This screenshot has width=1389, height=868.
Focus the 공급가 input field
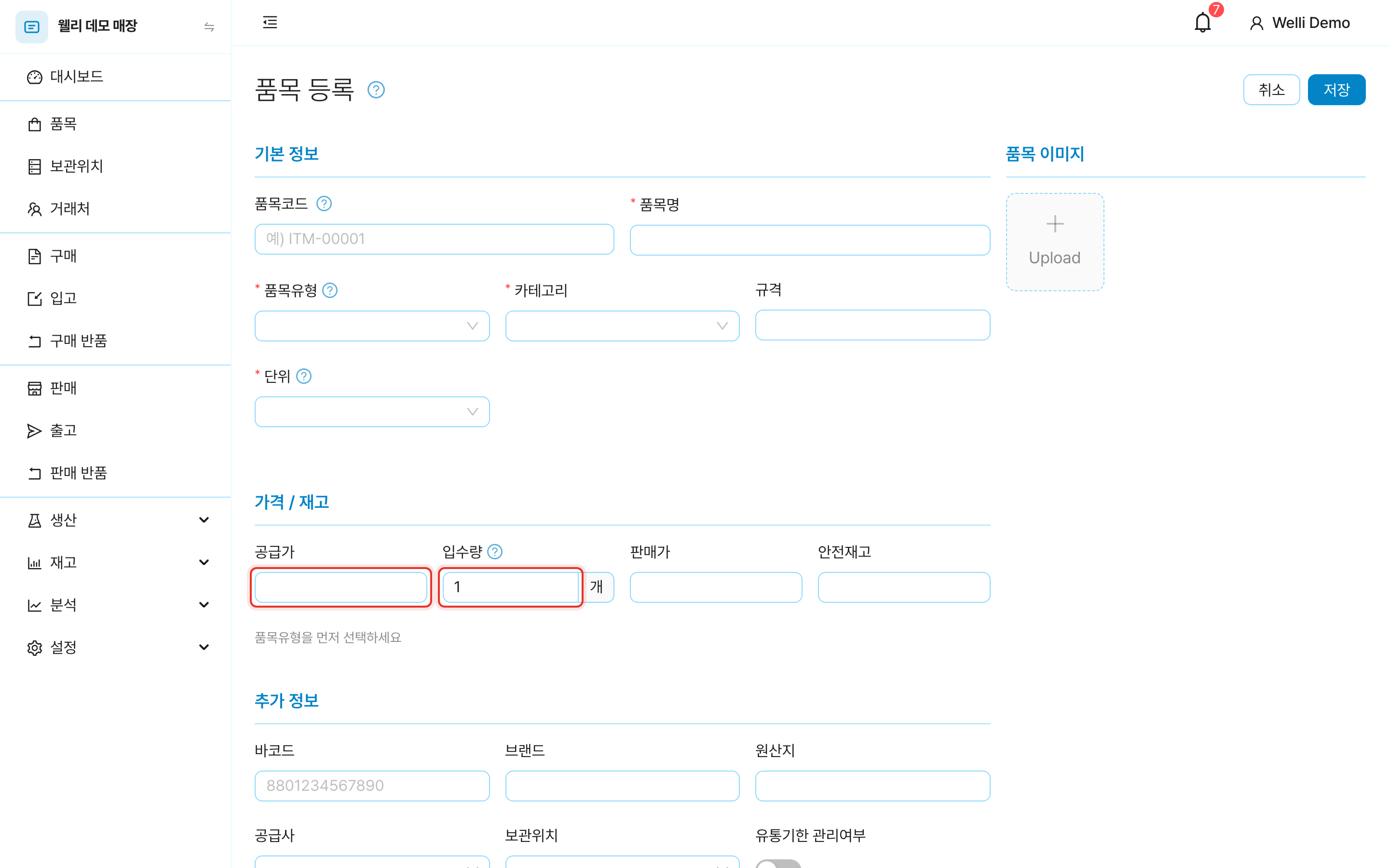[x=340, y=587]
